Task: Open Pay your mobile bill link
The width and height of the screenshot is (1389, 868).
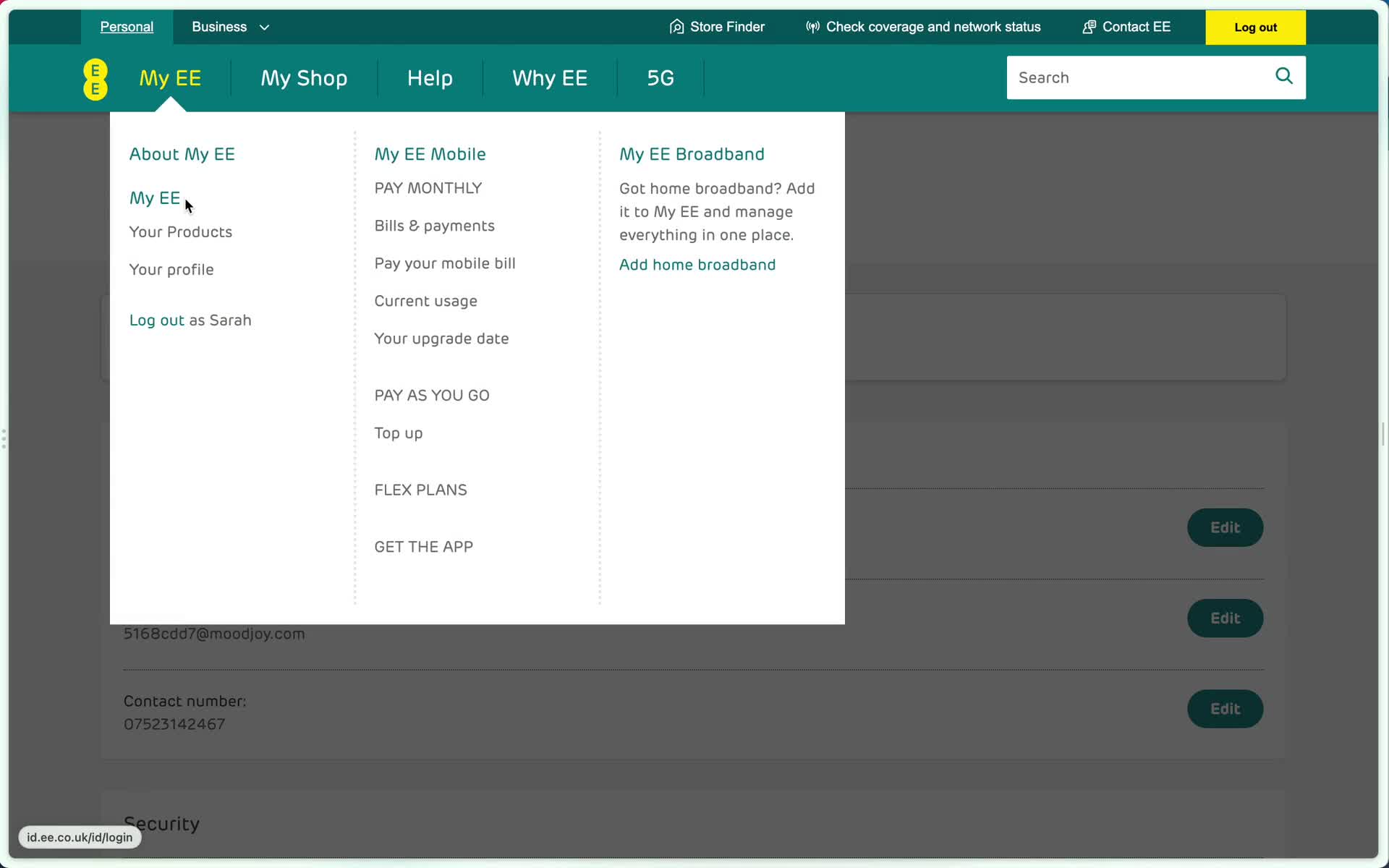Action: tap(445, 263)
